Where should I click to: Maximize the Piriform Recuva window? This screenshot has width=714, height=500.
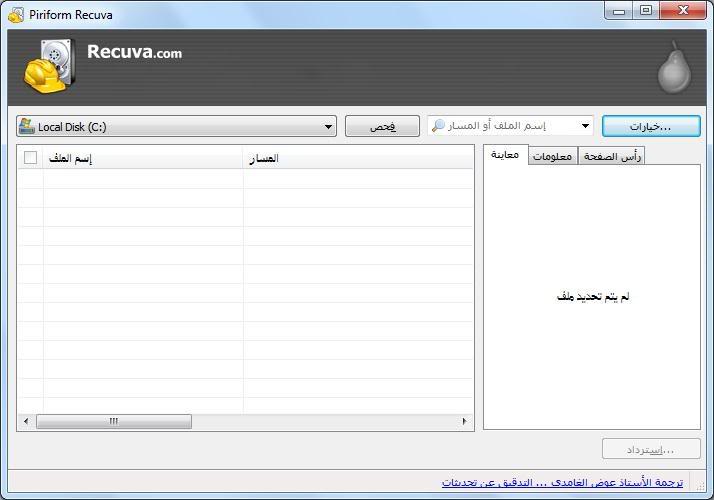pos(646,11)
